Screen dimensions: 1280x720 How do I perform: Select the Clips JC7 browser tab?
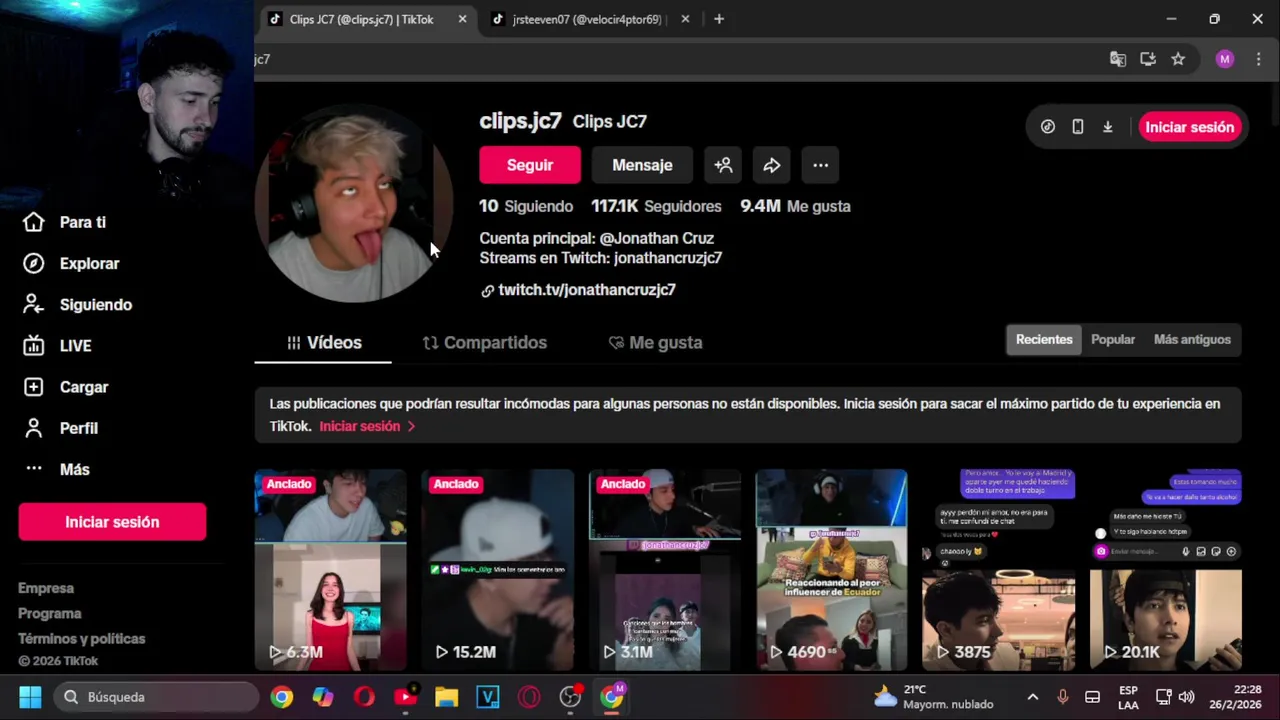361,19
